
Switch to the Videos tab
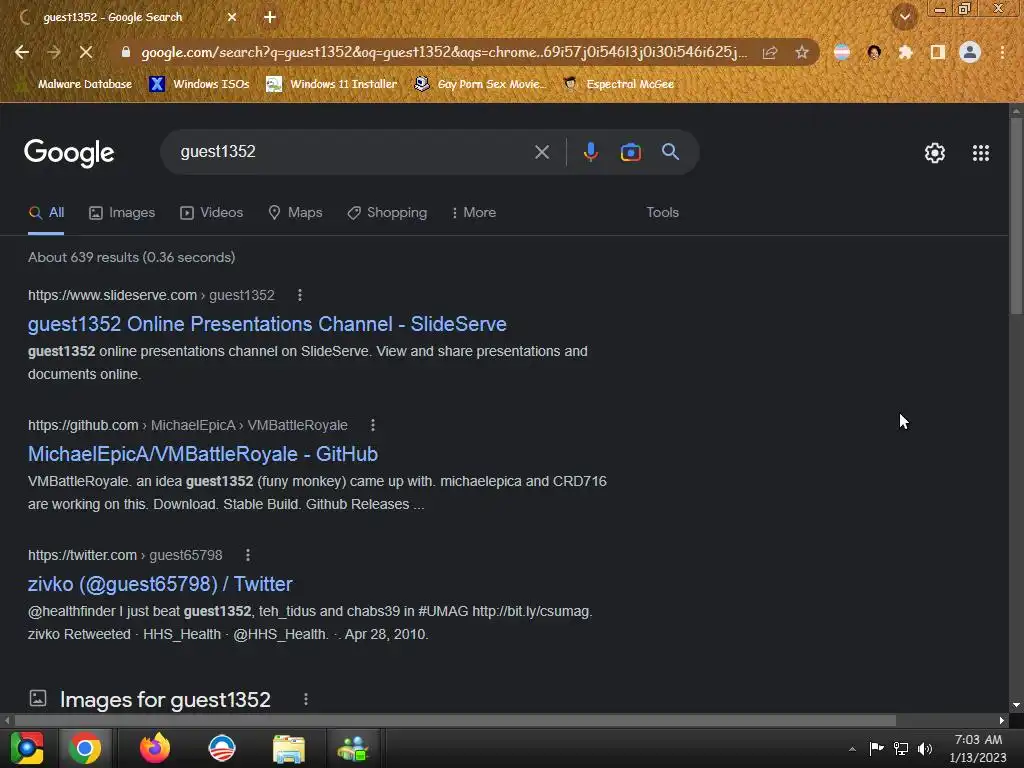click(x=212, y=213)
